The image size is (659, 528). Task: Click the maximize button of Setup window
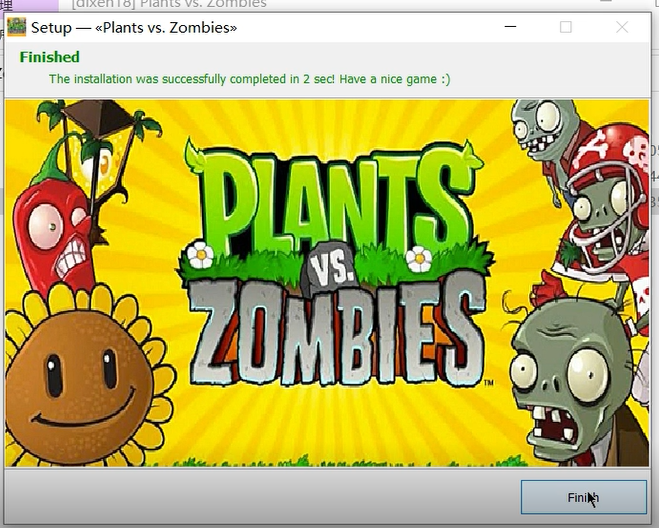(566, 27)
